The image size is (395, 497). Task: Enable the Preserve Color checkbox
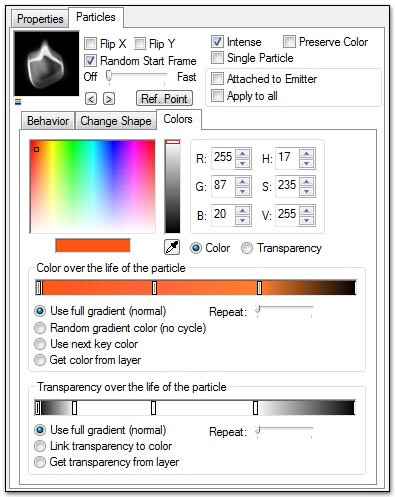point(289,42)
